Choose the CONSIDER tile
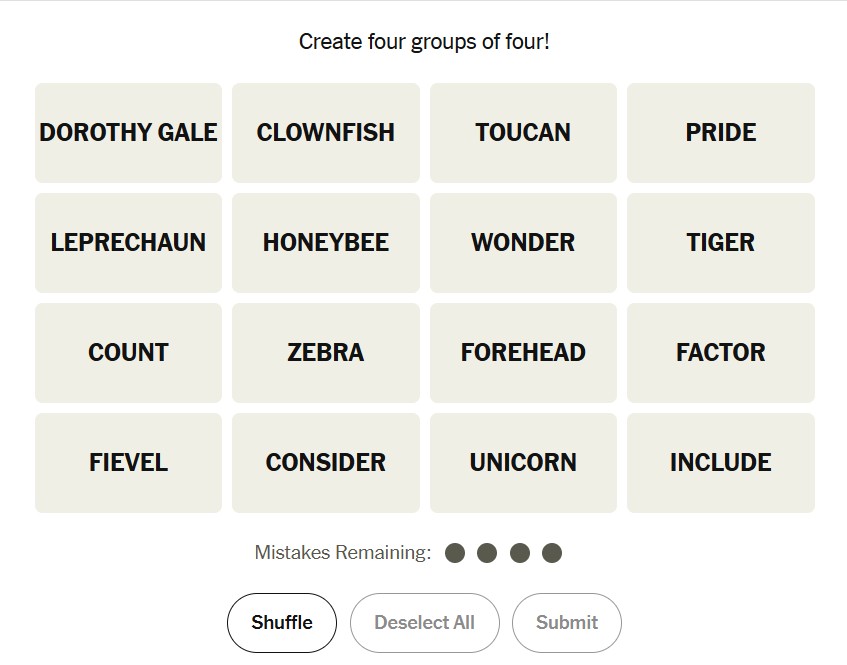This screenshot has width=847, height=665. (x=326, y=463)
